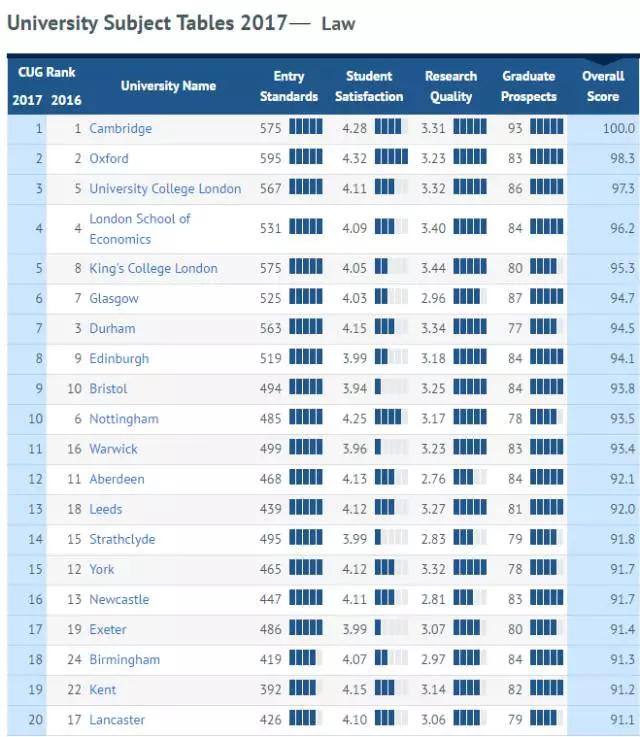Click the Durham university link
Viewport: 640px width, 737px height.
tap(112, 328)
